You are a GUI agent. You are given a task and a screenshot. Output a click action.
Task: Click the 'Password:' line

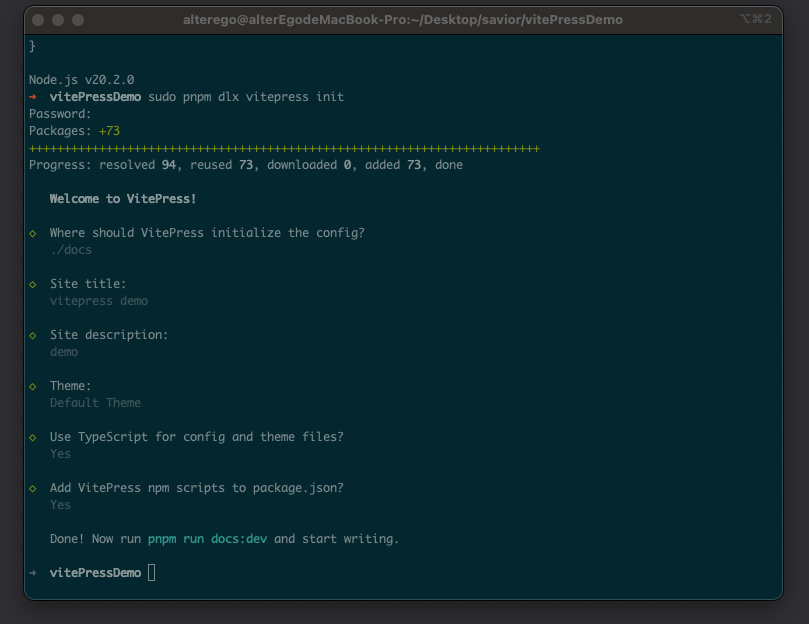pyautogui.click(x=60, y=114)
